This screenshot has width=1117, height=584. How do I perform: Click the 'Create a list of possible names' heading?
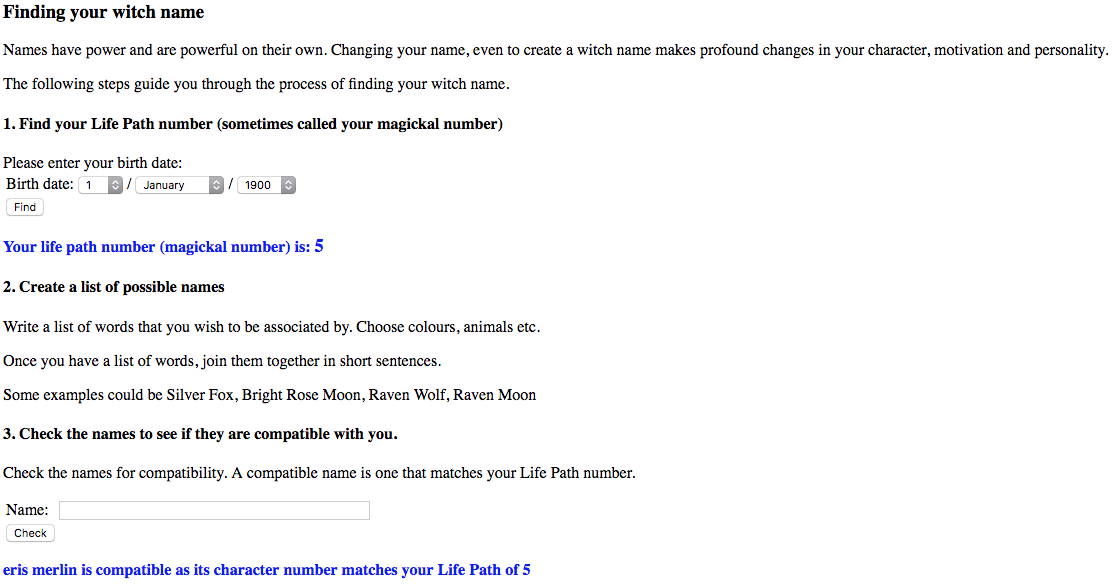[x=114, y=287]
